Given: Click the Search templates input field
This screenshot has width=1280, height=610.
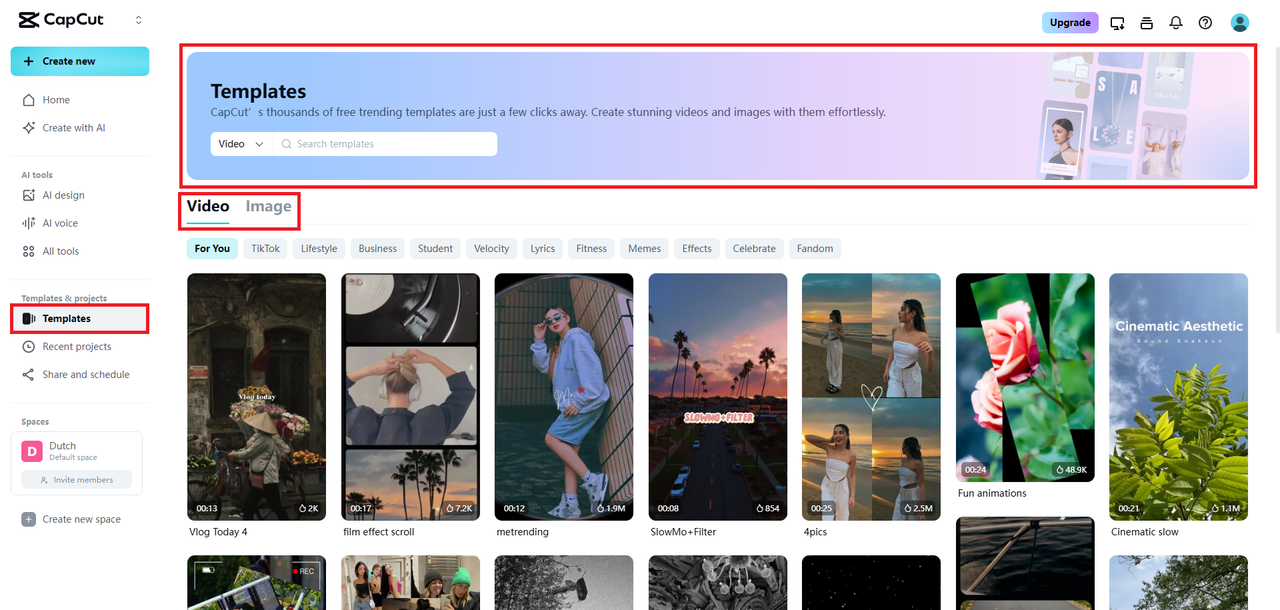Looking at the screenshot, I should point(390,144).
